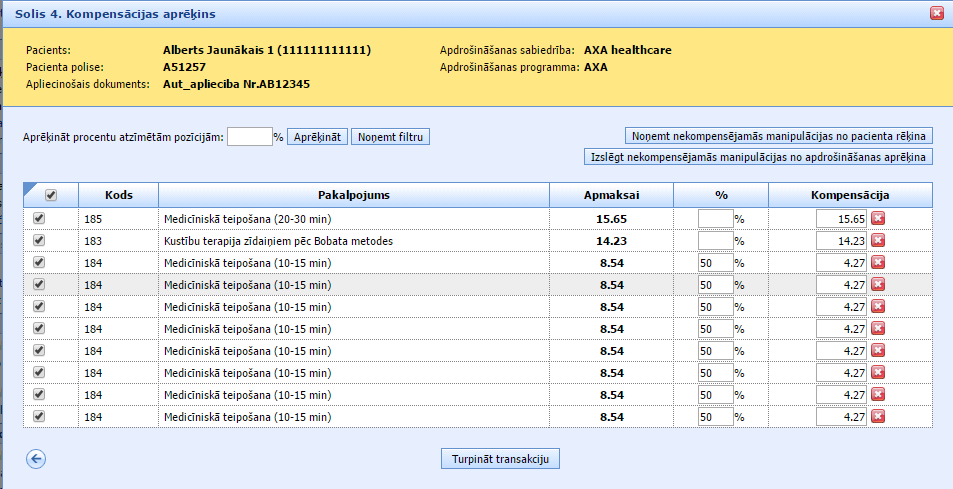Delete compensation for code 185 row
The width and height of the screenshot is (953, 489).
pos(878,218)
